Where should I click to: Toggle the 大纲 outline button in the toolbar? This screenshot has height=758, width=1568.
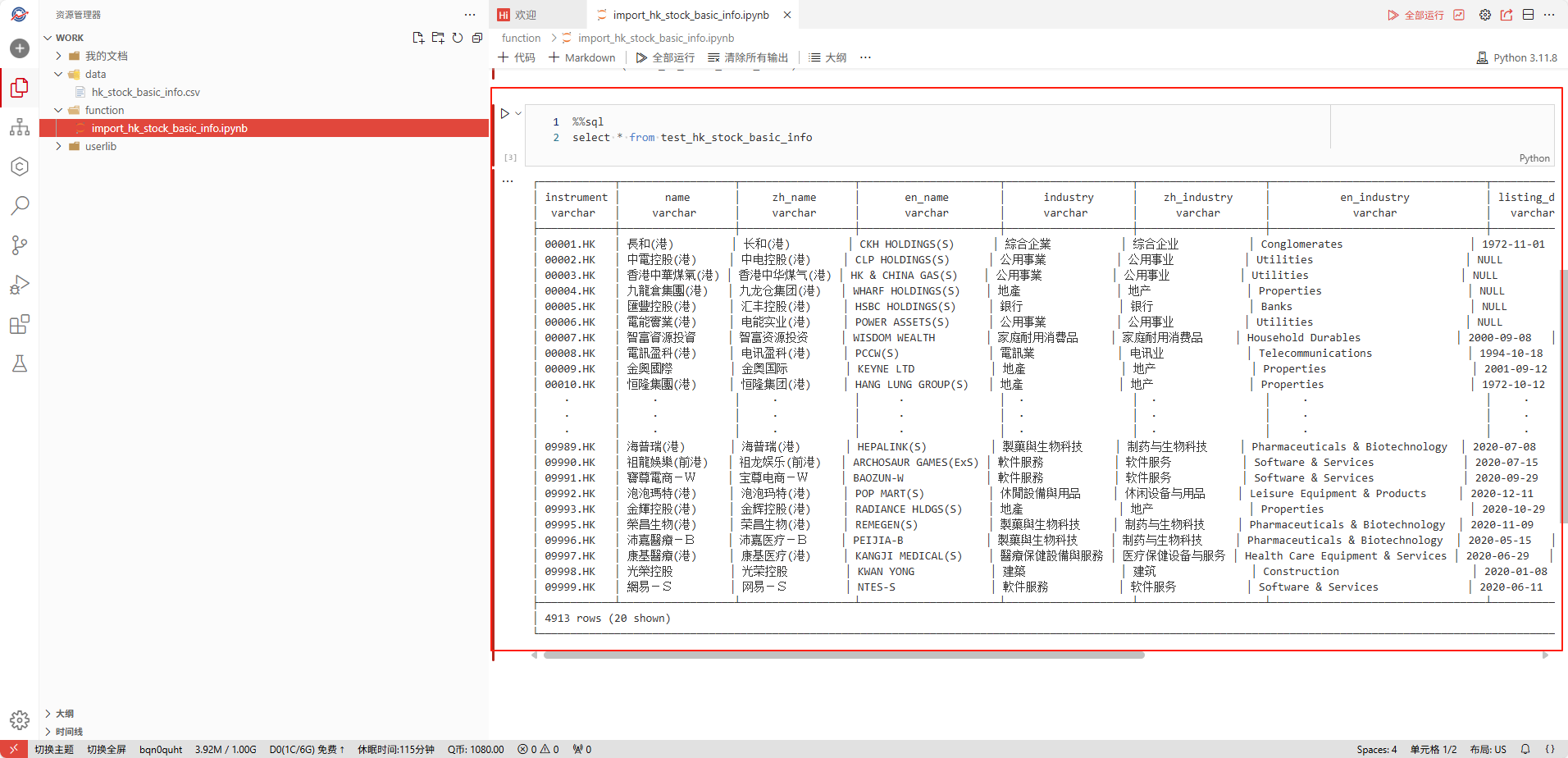click(827, 57)
